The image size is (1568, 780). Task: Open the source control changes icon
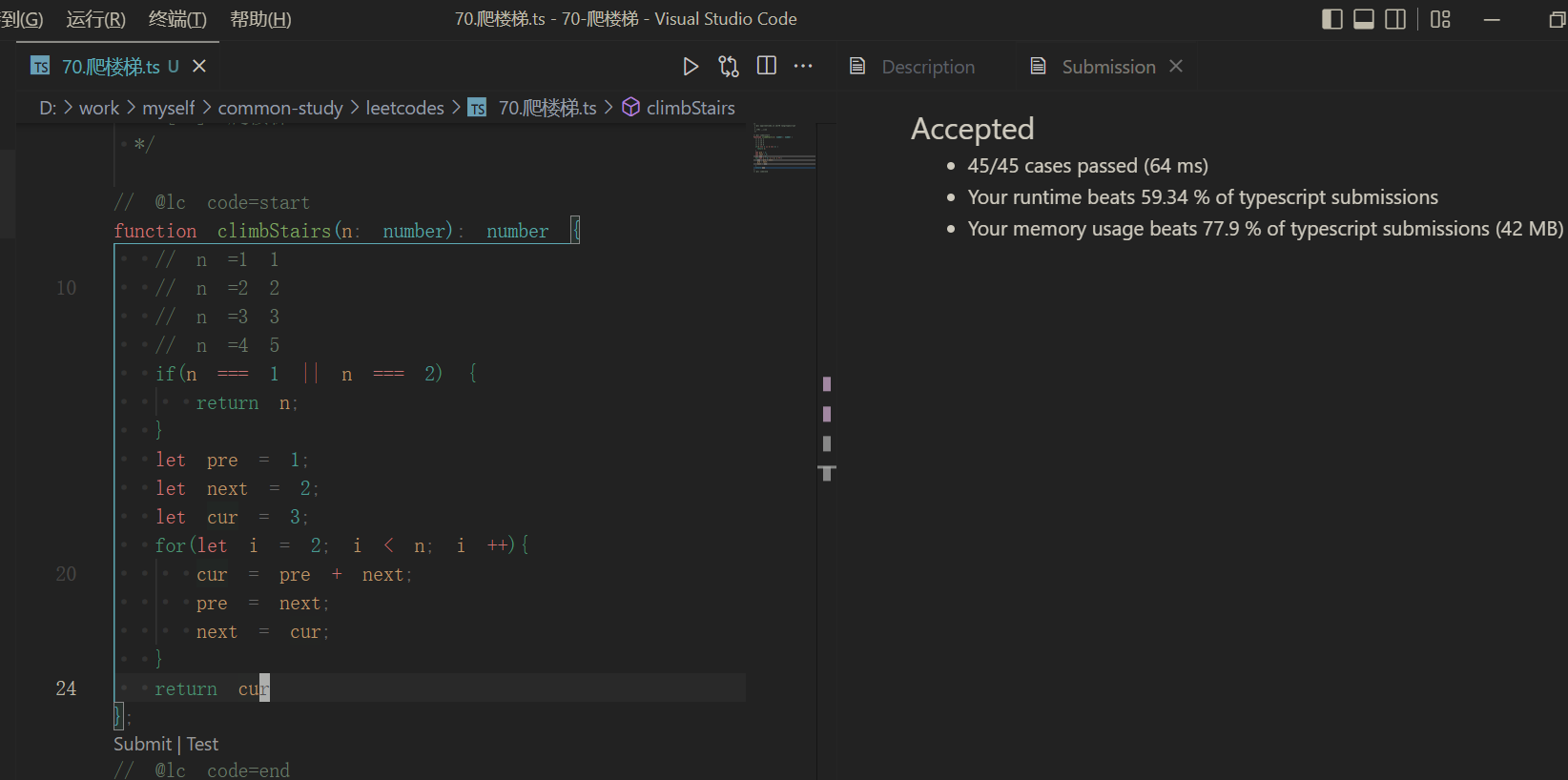click(729, 66)
